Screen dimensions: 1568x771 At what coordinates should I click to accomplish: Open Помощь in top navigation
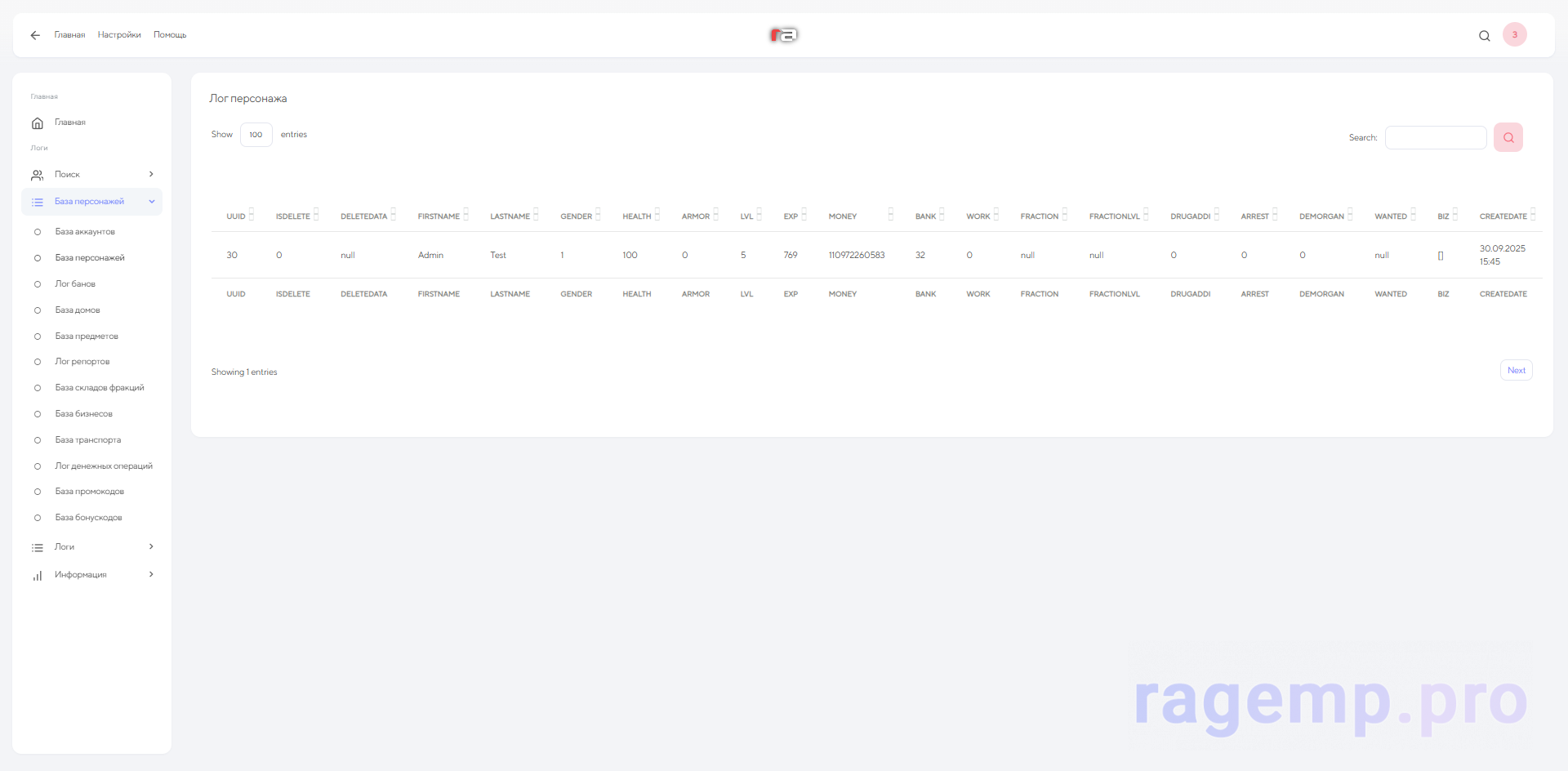click(170, 35)
